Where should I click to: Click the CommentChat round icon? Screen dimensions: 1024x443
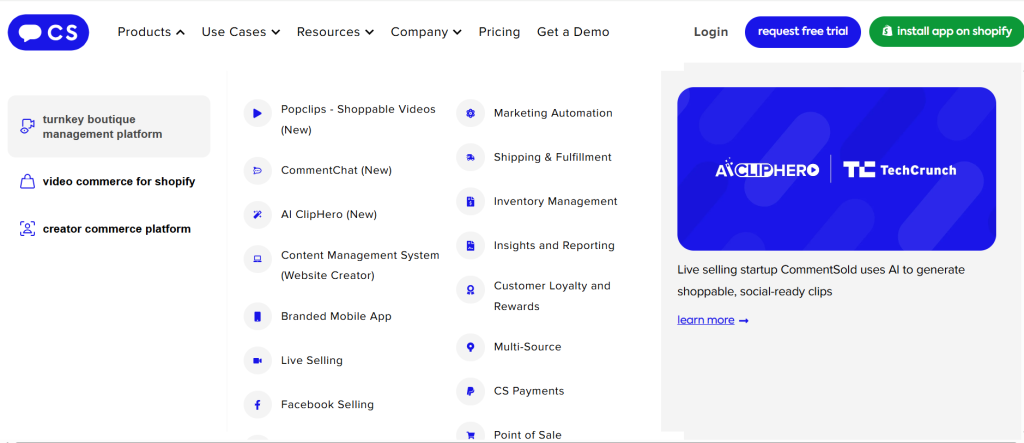coord(257,171)
